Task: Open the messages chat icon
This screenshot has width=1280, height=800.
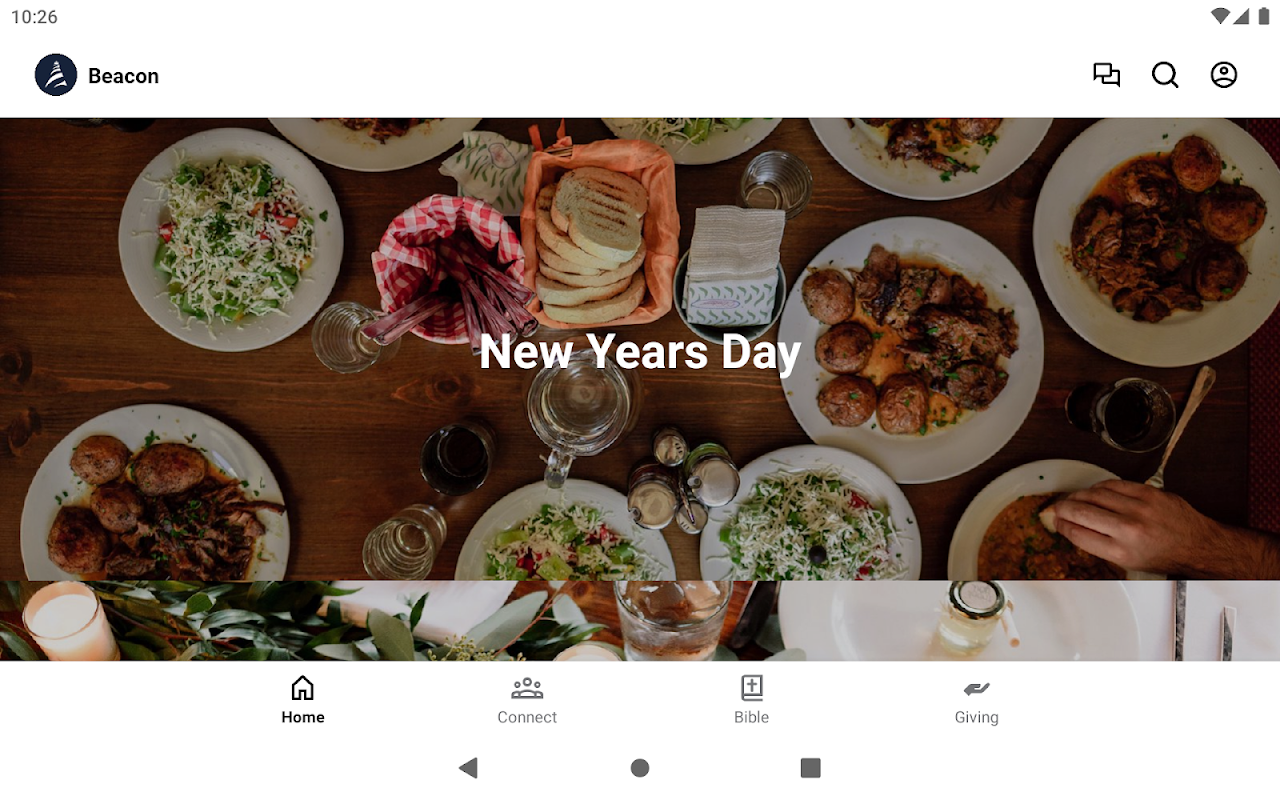Action: [x=1106, y=75]
